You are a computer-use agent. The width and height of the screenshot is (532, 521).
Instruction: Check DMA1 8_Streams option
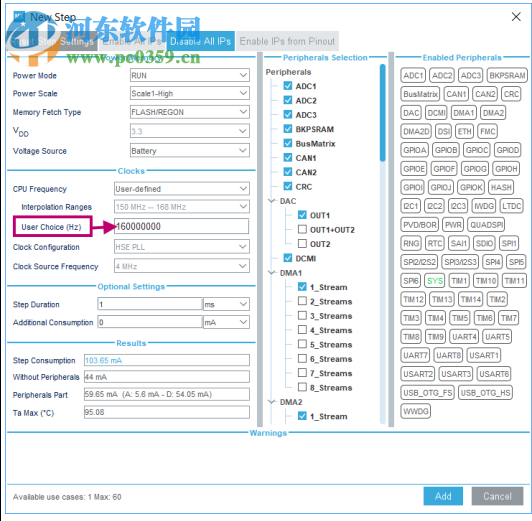tap(302, 387)
